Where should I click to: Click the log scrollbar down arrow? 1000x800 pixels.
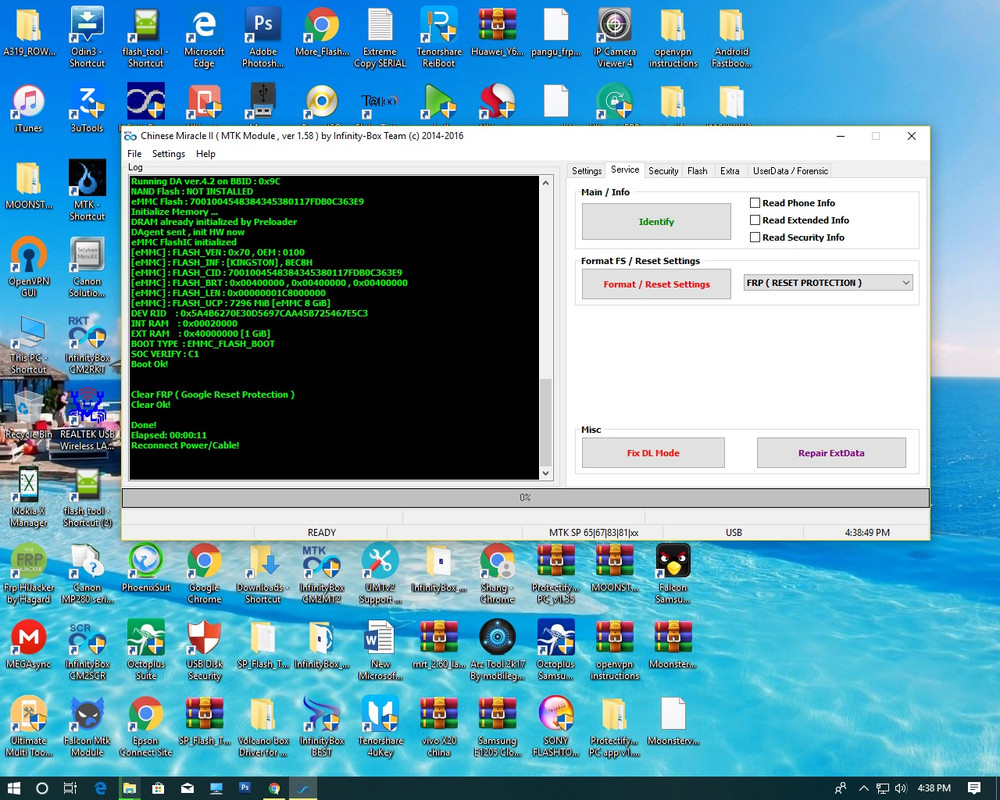[546, 473]
